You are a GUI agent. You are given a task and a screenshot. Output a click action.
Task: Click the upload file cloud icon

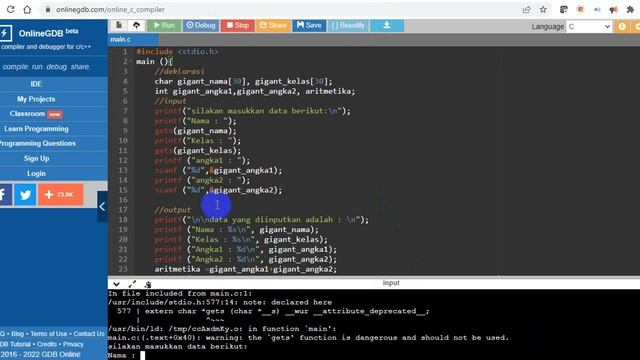click(x=136, y=25)
